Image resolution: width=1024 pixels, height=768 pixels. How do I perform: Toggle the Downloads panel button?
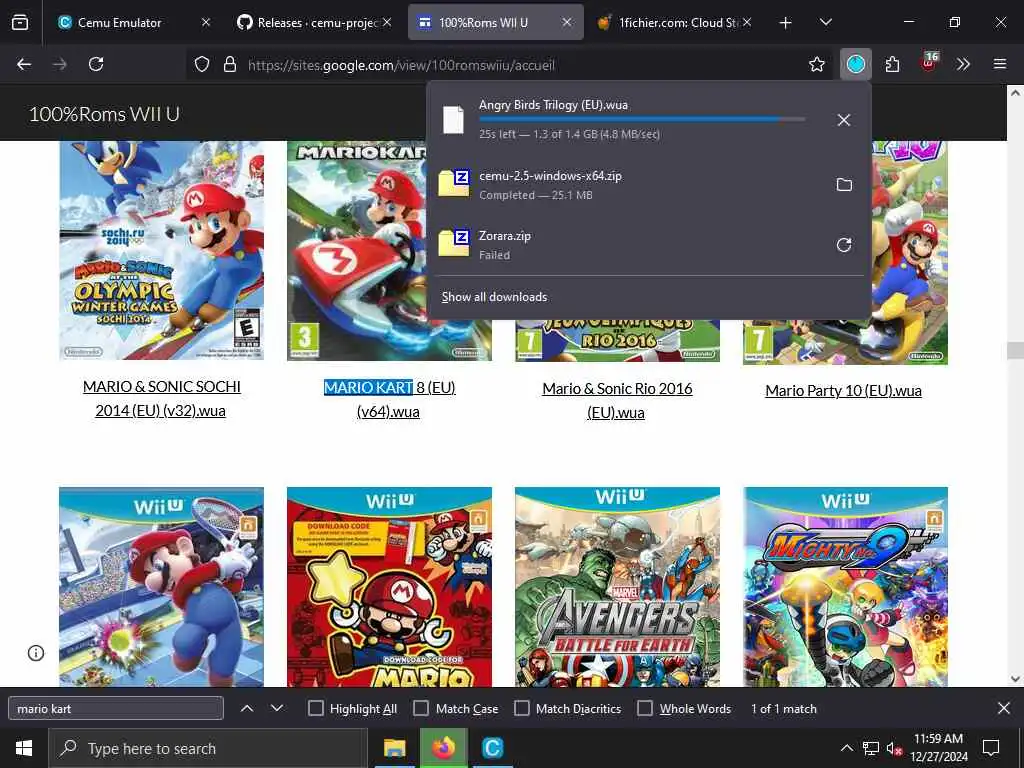pyautogui.click(x=856, y=64)
